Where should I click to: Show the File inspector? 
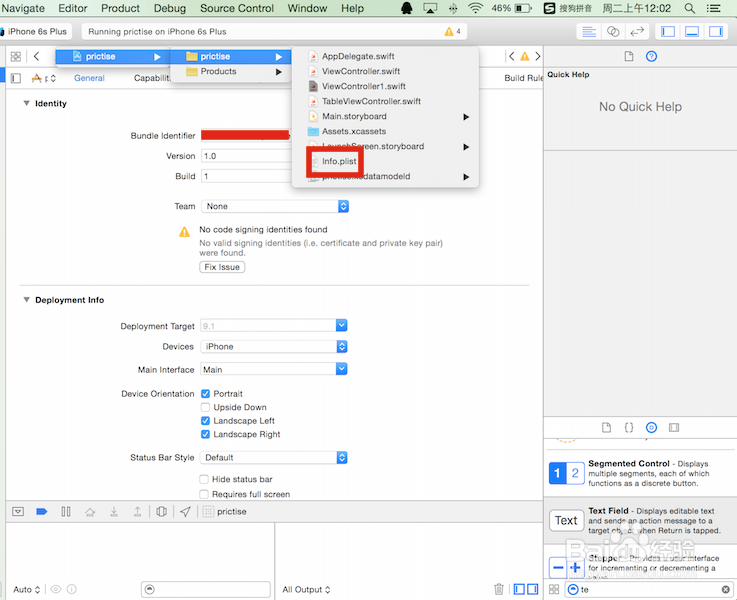(628, 56)
